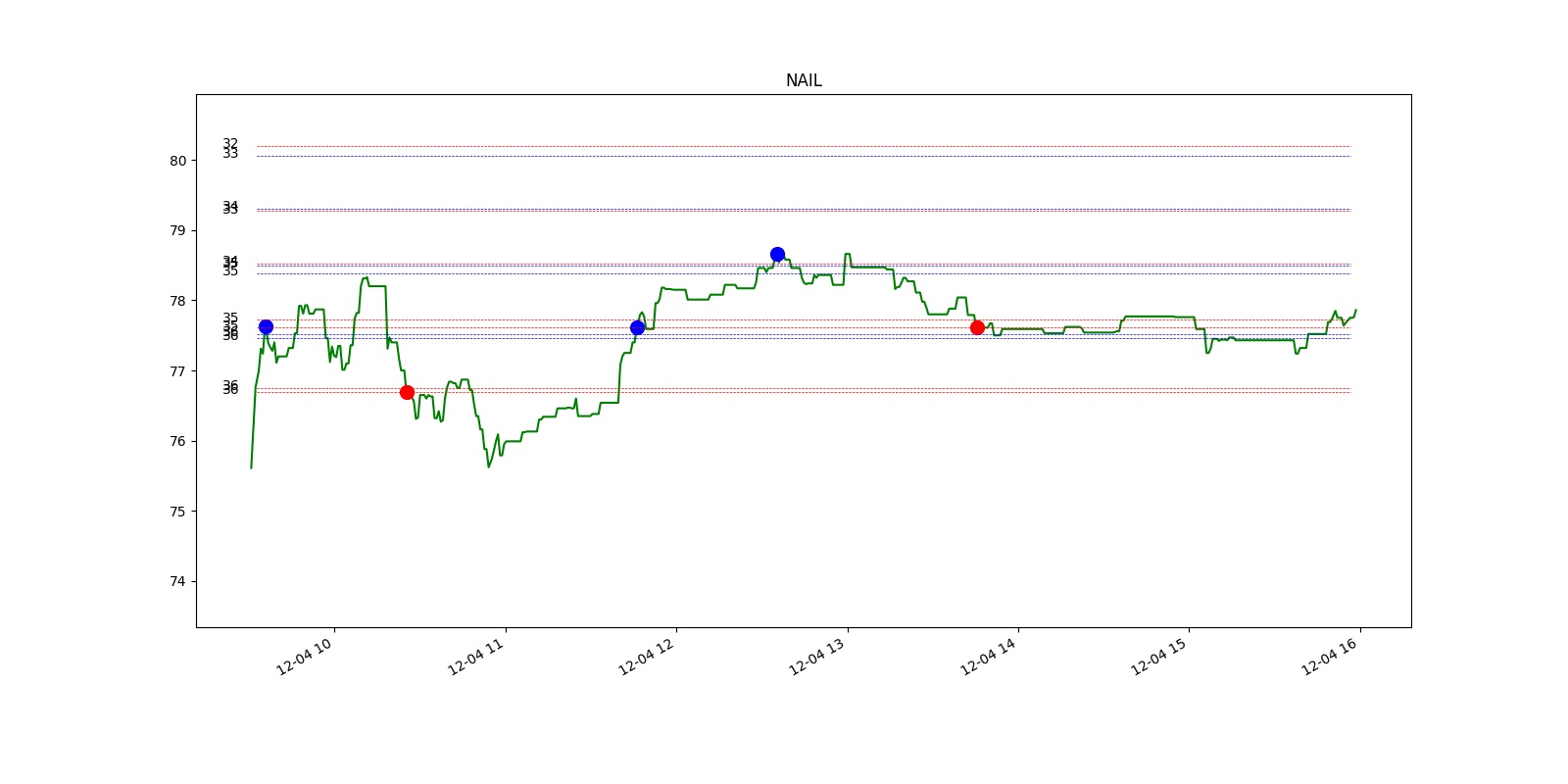Image resolution: width=1568 pixels, height=784 pixels.
Task: Click the y-axis label 75
Action: point(177,512)
